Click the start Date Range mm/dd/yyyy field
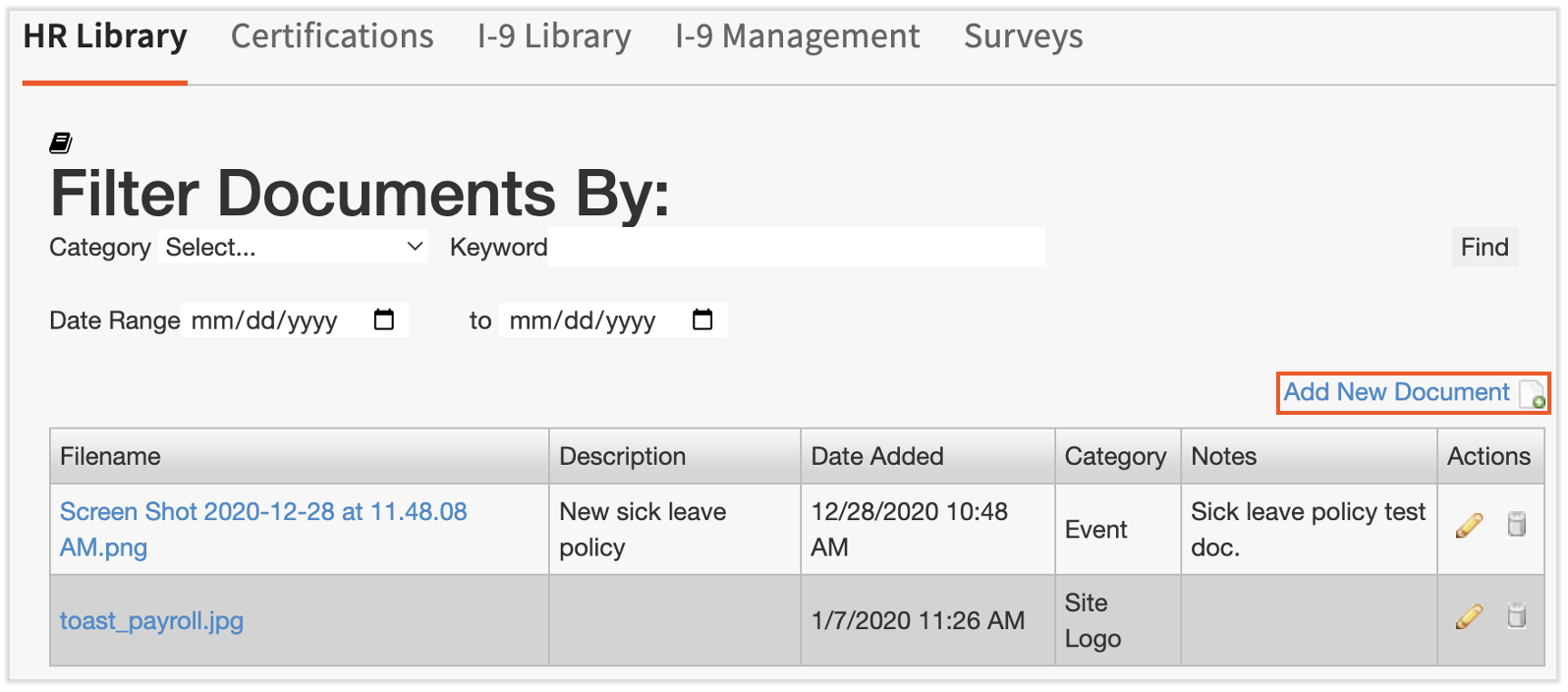The image size is (1568, 692). (265, 320)
